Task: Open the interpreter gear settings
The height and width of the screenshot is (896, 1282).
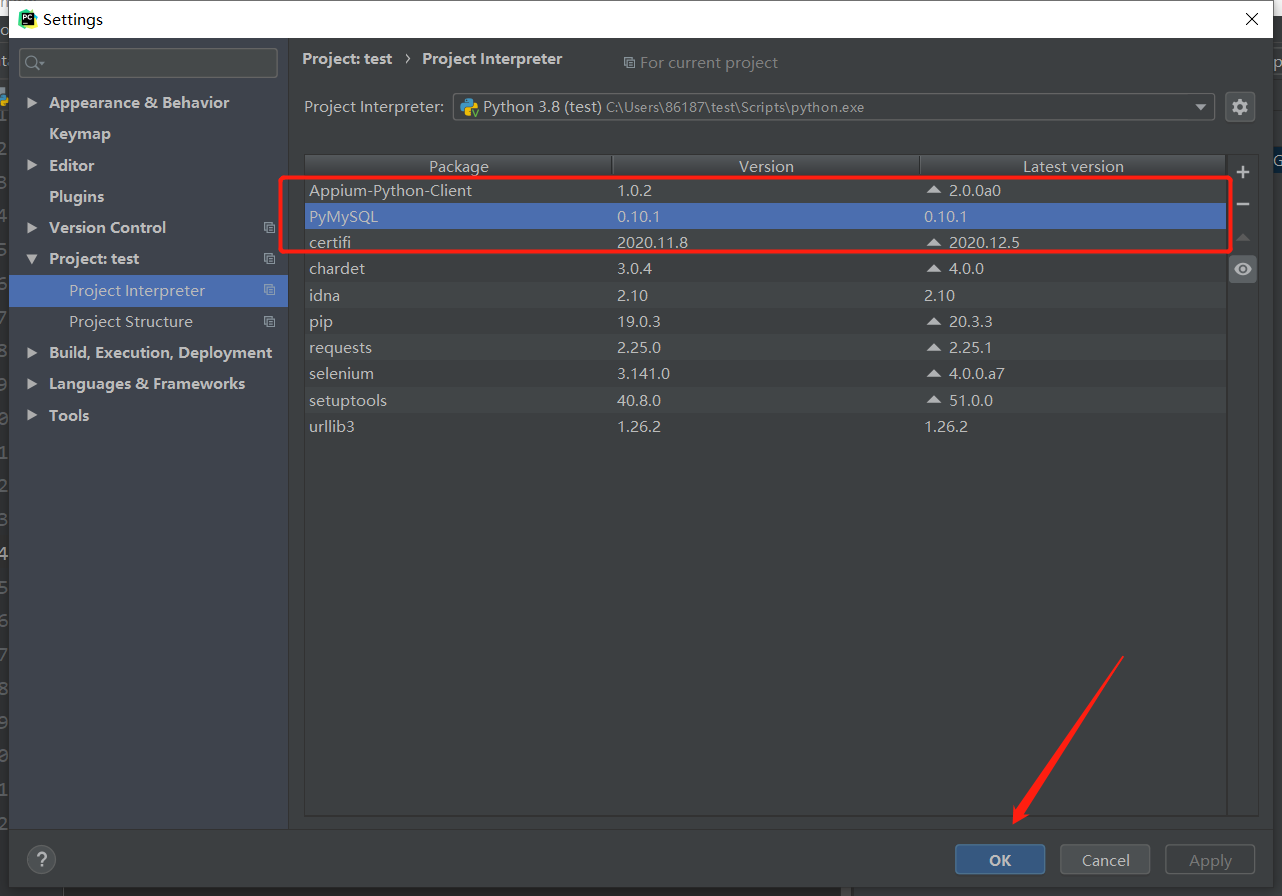Action: pyautogui.click(x=1240, y=107)
